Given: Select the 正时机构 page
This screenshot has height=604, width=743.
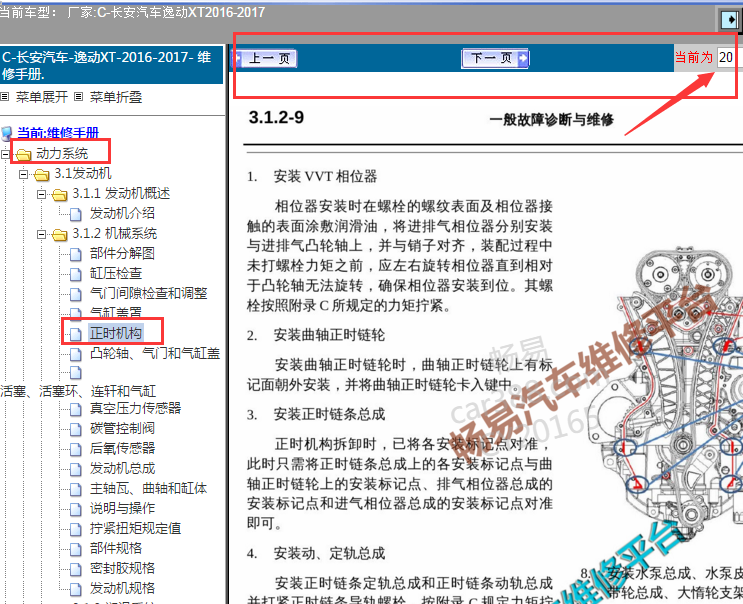Looking at the screenshot, I should (116, 333).
